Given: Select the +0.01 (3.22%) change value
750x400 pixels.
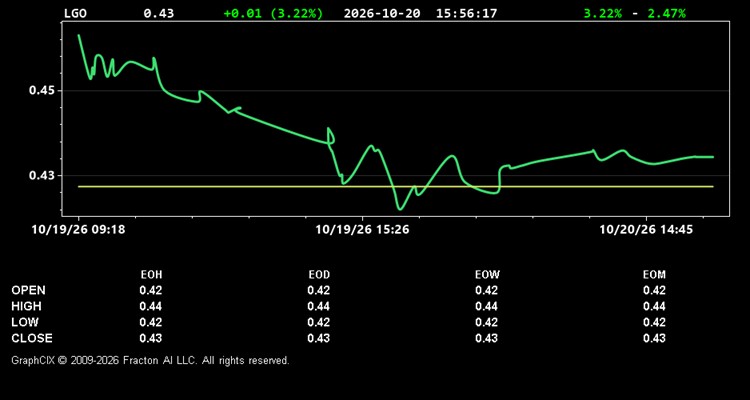Looking at the screenshot, I should click(x=273, y=13).
